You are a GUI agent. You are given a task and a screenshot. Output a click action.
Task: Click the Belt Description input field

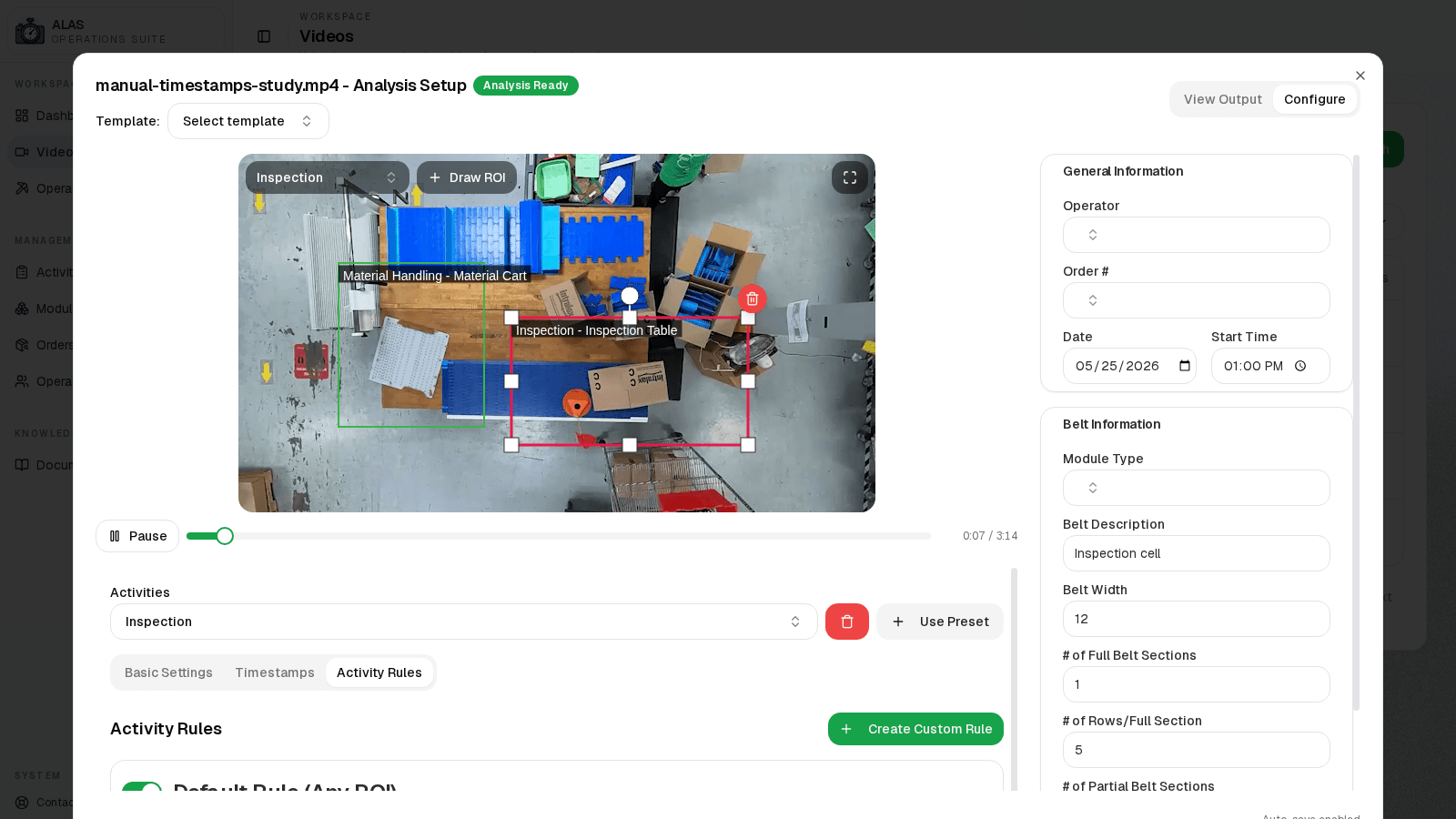(1197, 553)
